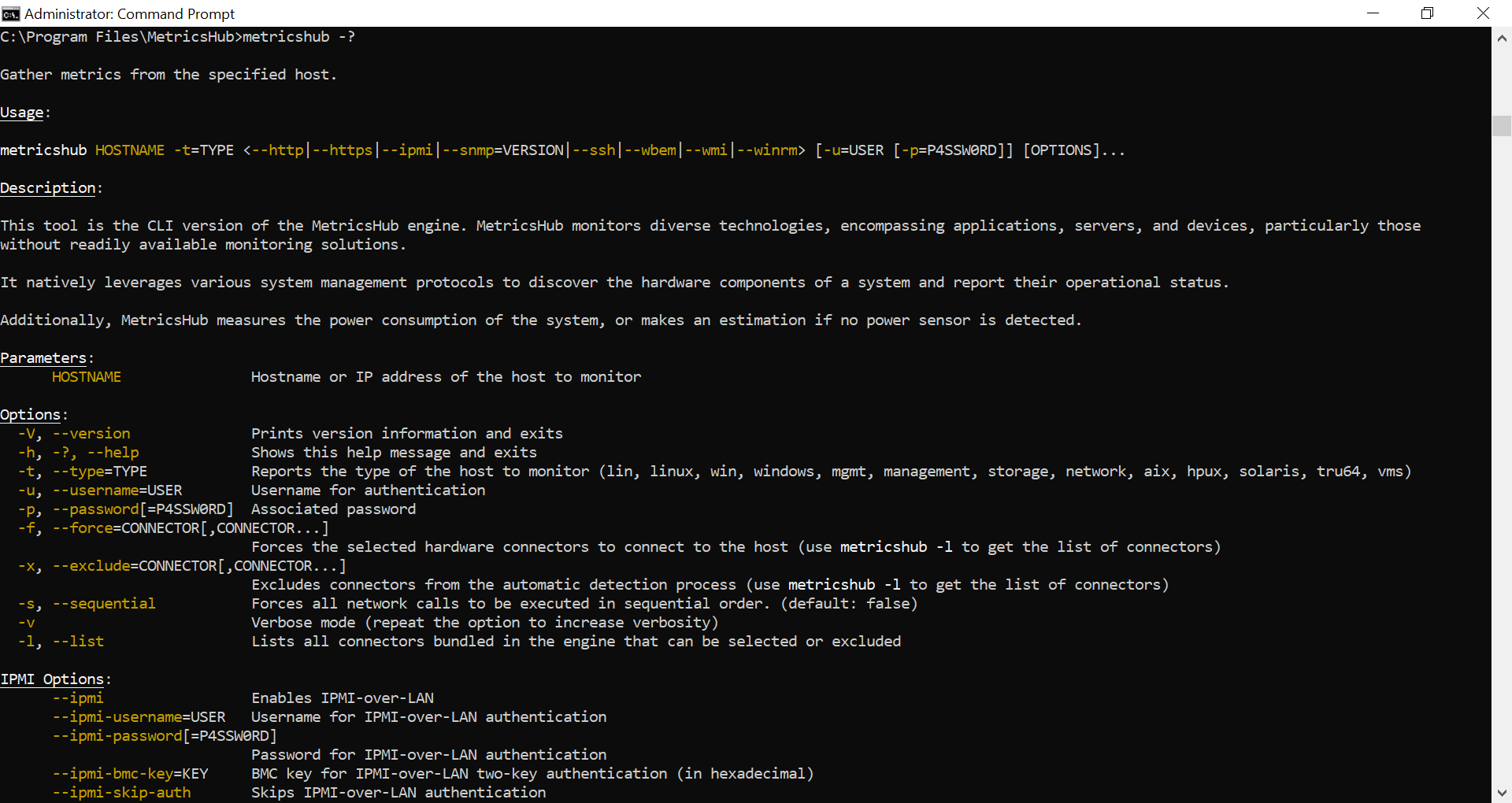Click the yellow HOSTNAME parameter under Parameters
This screenshot has width=1512, height=803.
pos(87,377)
